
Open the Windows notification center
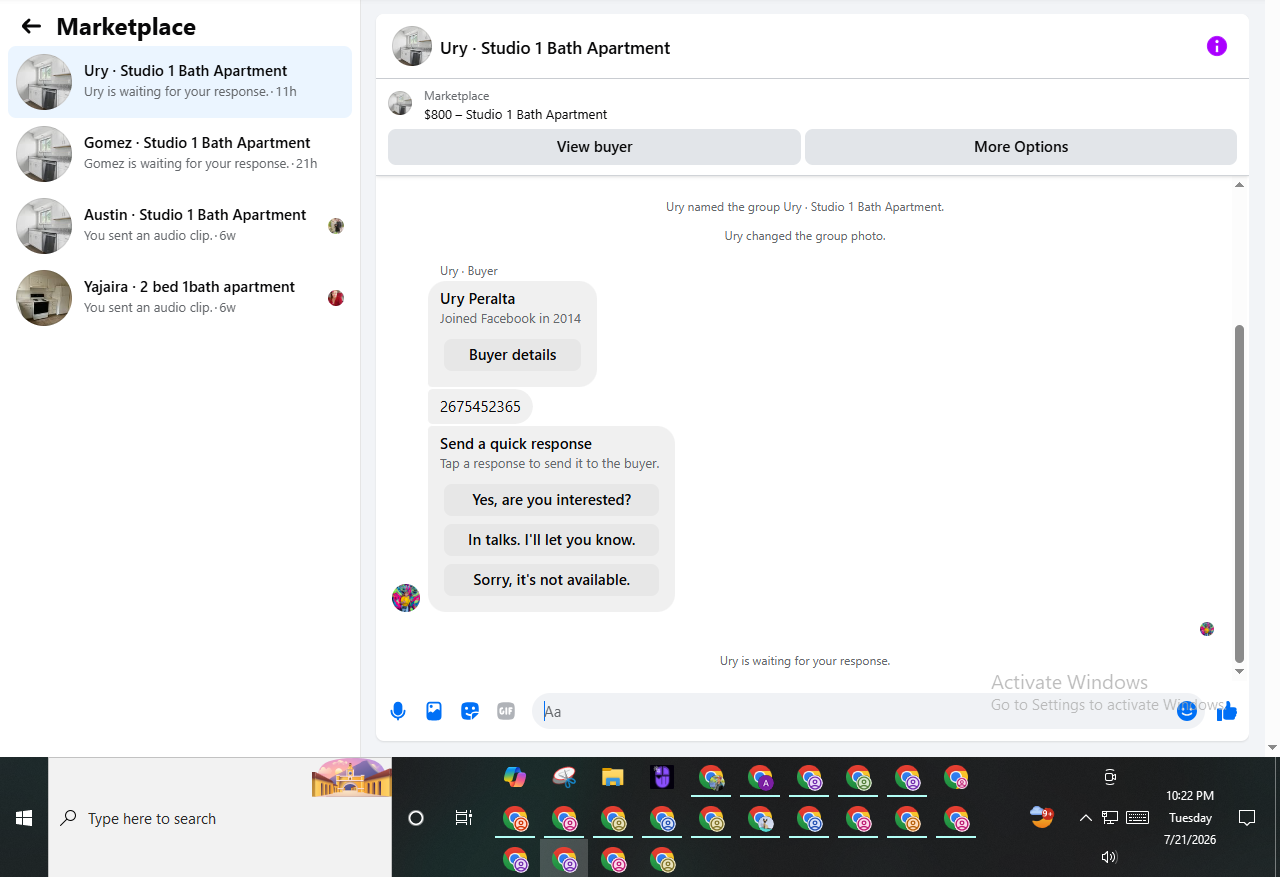click(x=1247, y=818)
